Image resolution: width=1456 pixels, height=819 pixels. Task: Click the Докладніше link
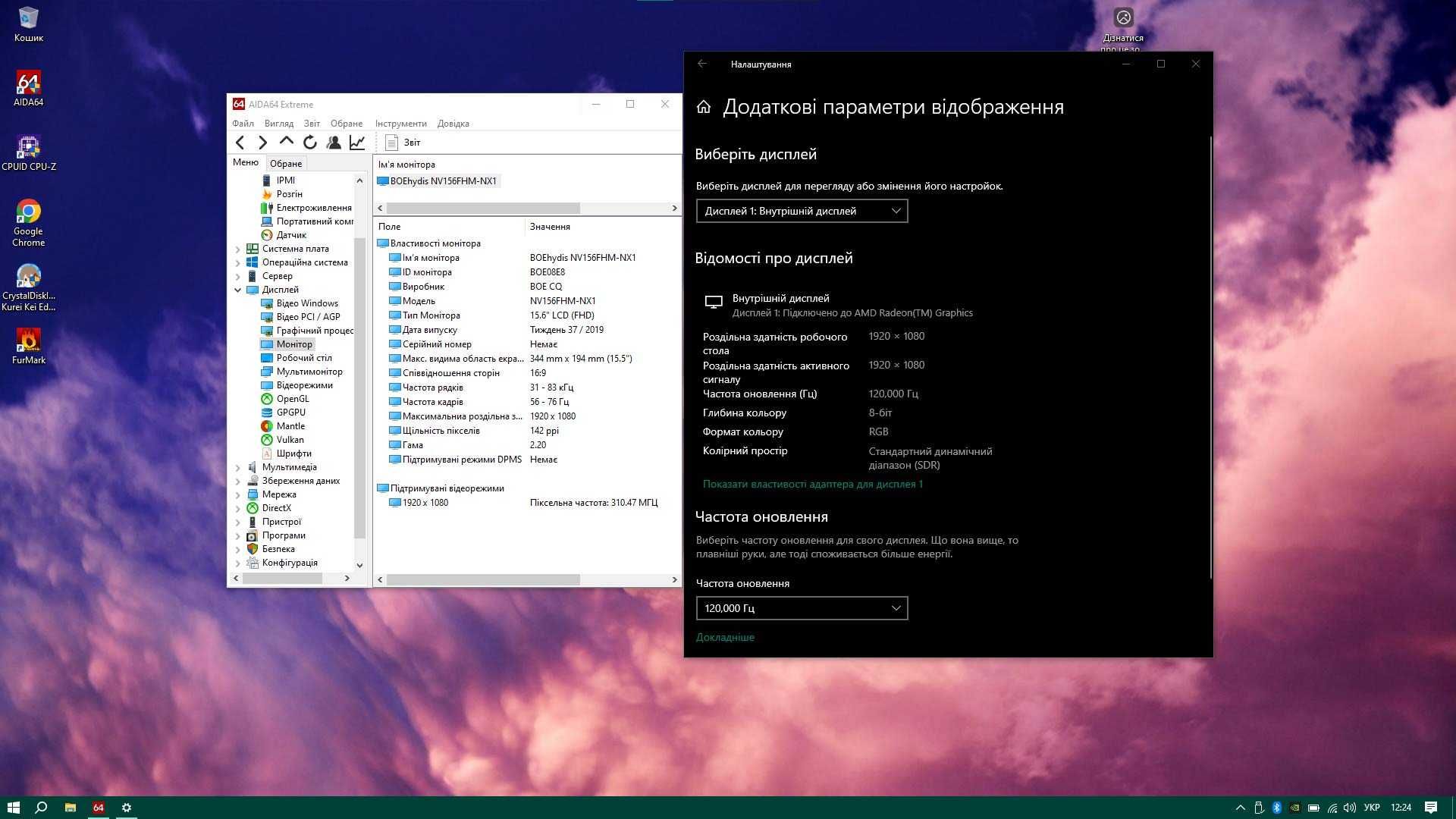click(725, 637)
